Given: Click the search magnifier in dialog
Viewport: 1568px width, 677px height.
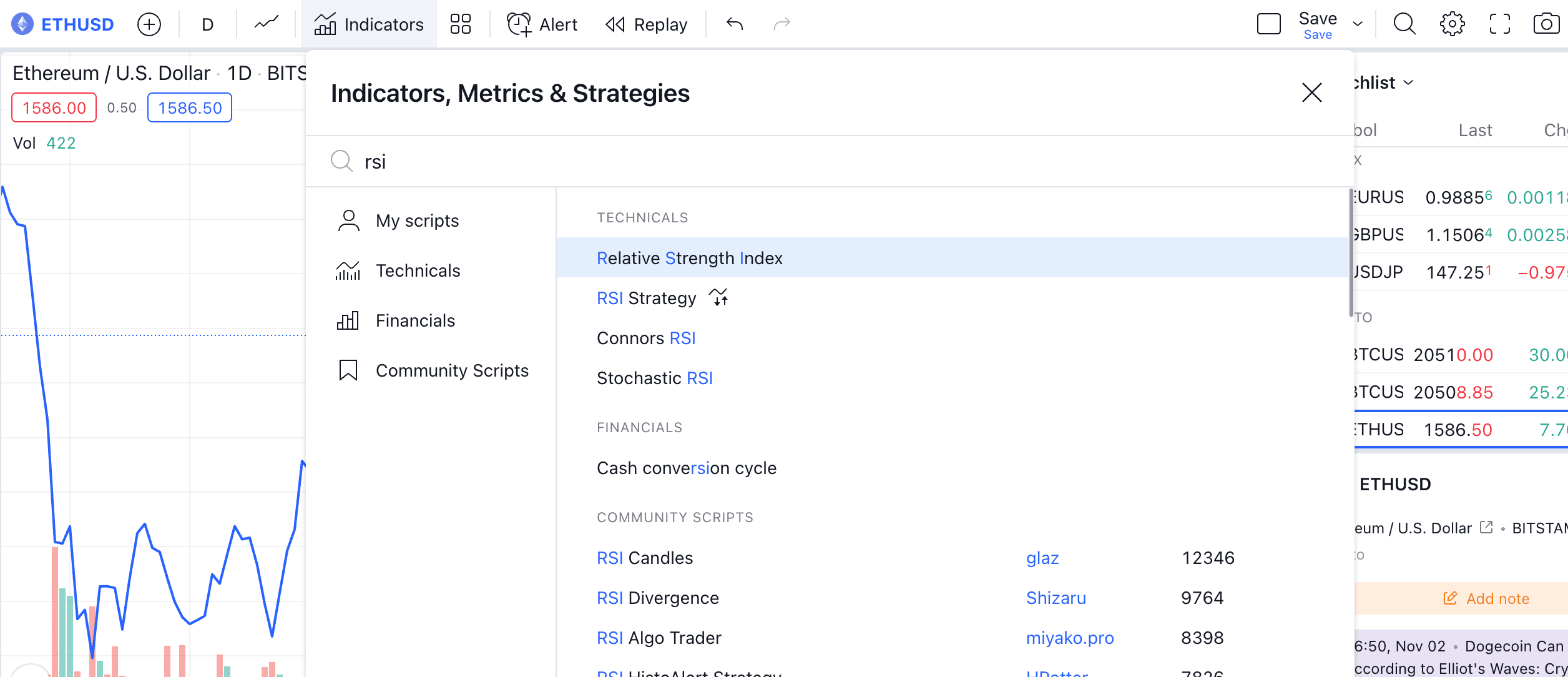Looking at the screenshot, I should 342,161.
